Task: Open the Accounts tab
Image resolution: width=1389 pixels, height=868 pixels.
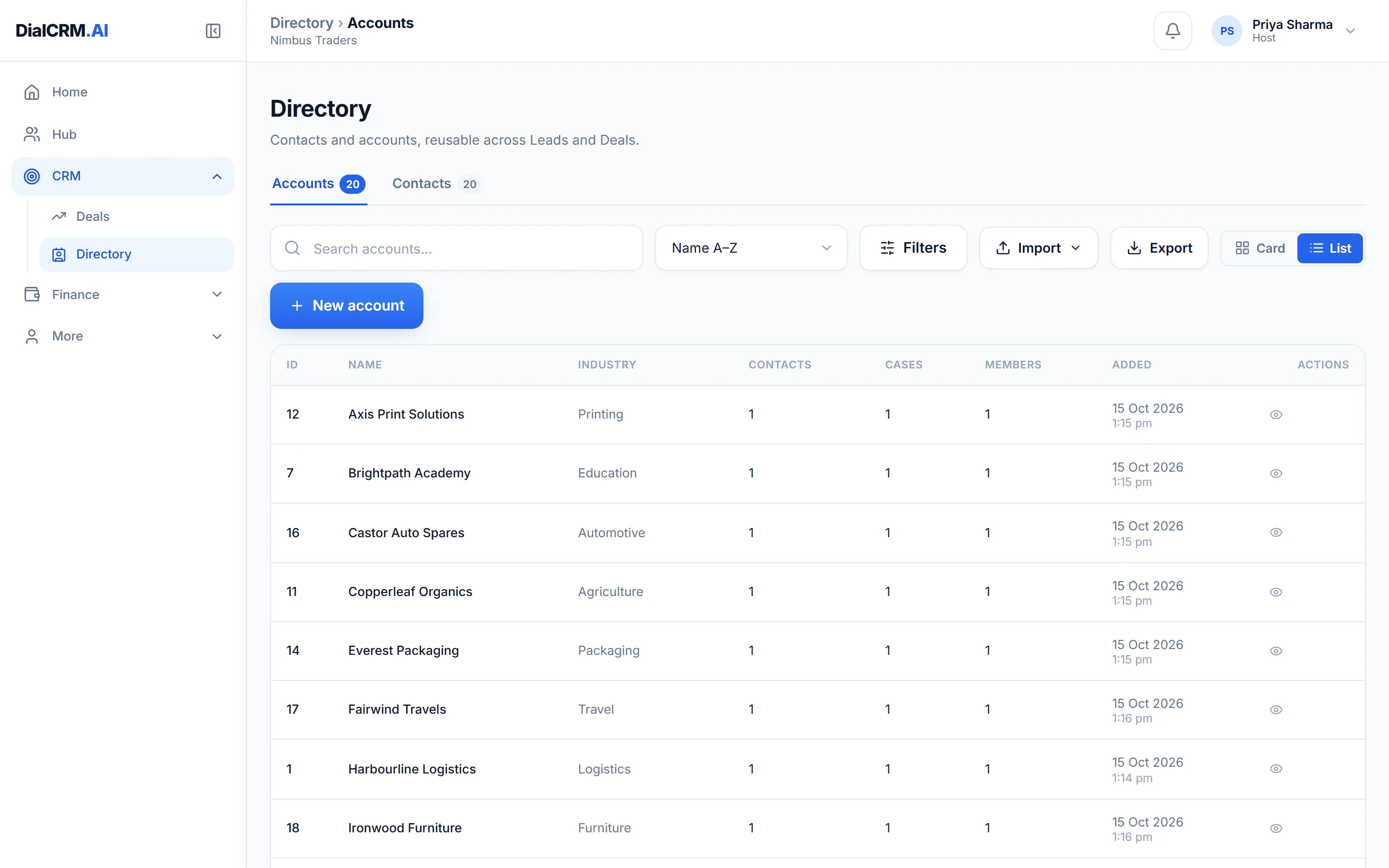Action: (x=318, y=184)
